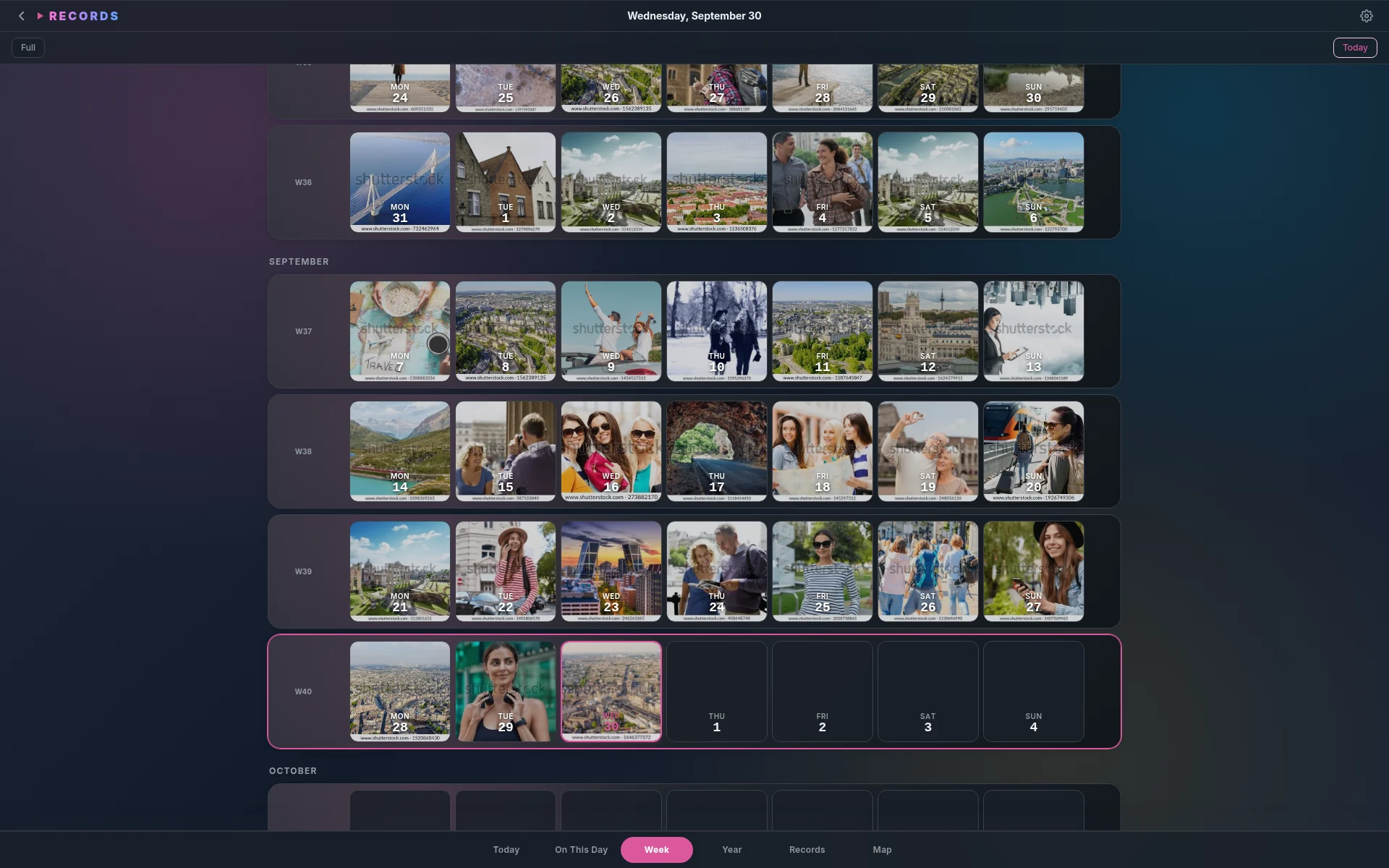This screenshot has height=868, width=1389.
Task: Click the Records logo play icon
Action: pyautogui.click(x=41, y=16)
